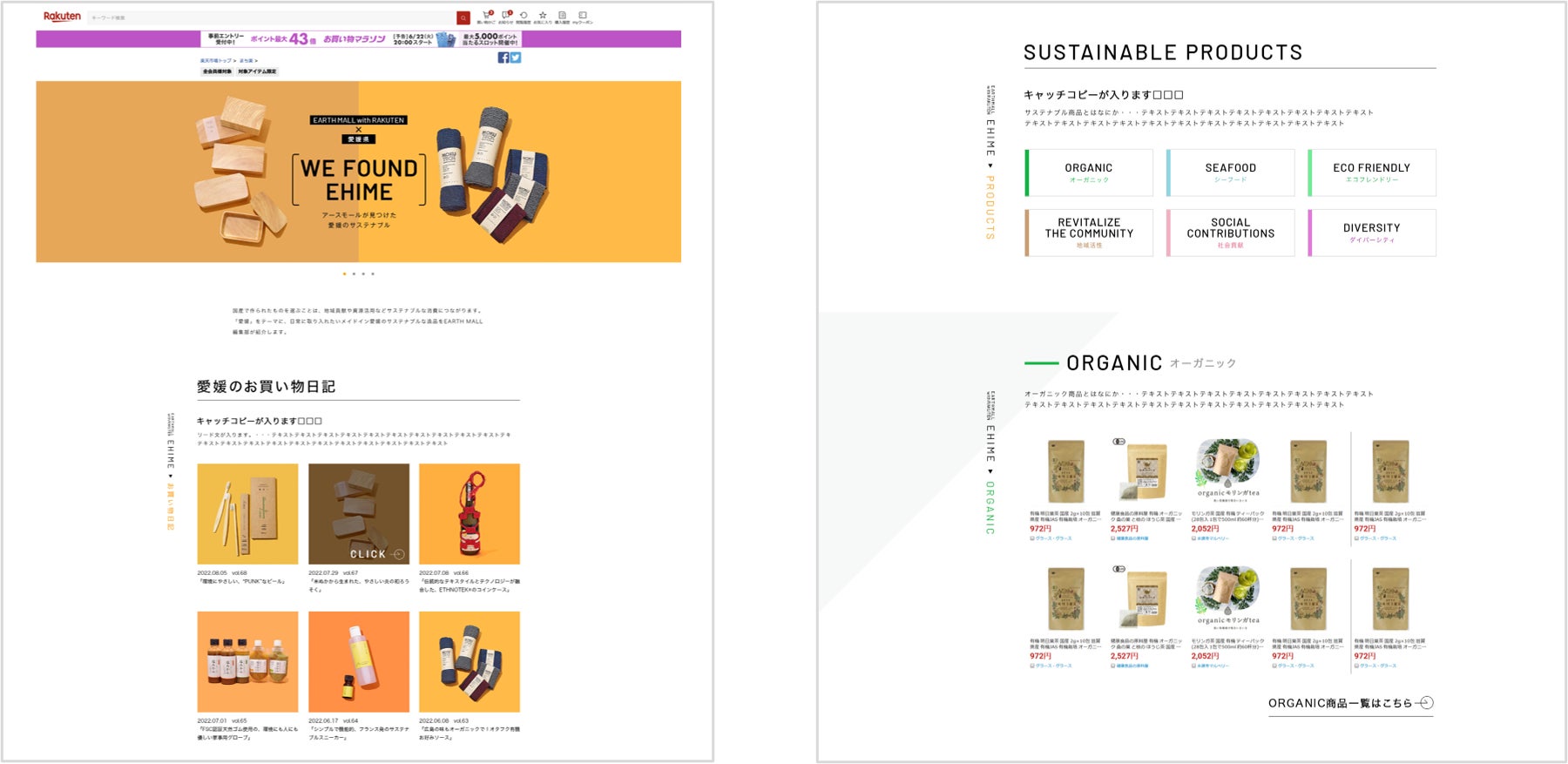Click the '2022.06.08 vol.63' date text
1568x764 pixels.
tap(444, 721)
